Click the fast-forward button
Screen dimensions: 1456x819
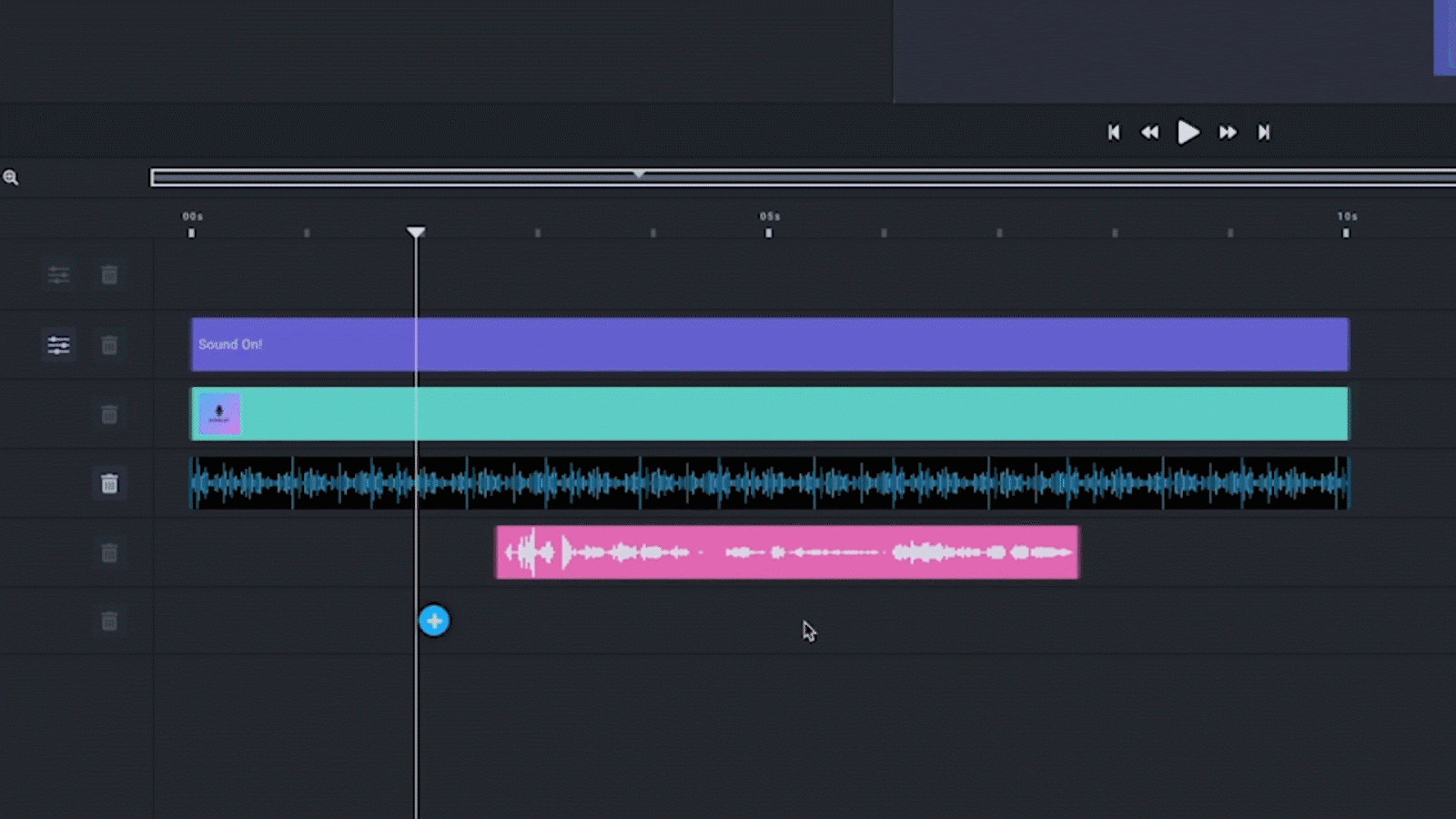point(1228,133)
